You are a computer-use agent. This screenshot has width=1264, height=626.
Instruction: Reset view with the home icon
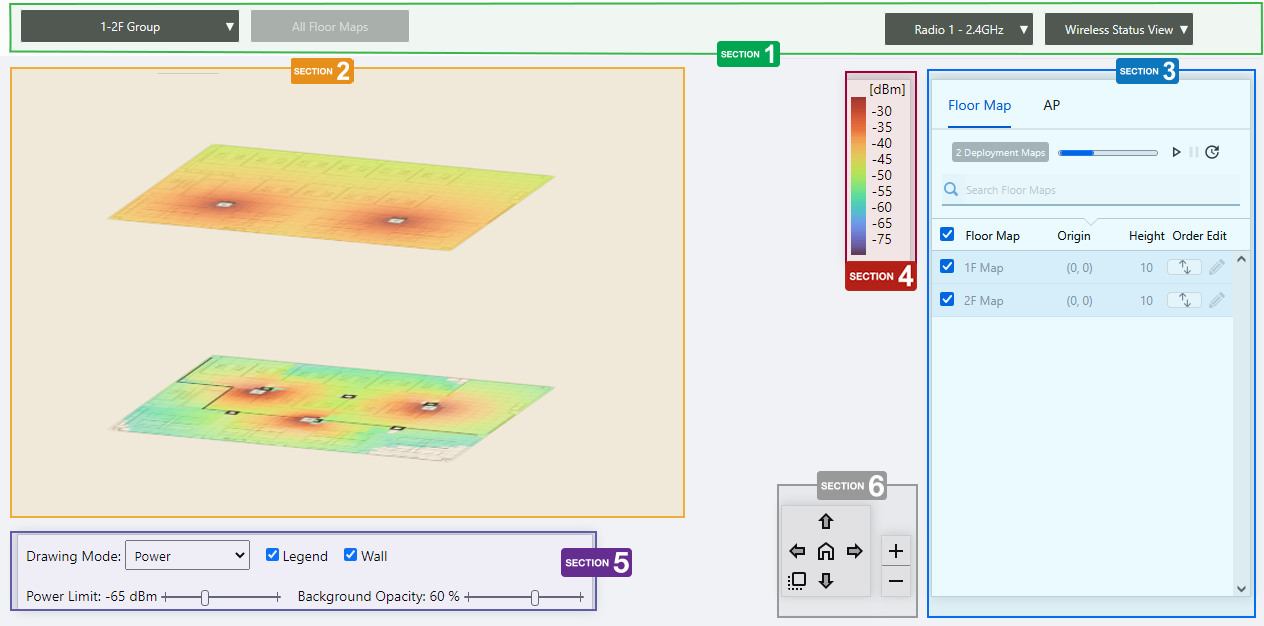(x=826, y=551)
